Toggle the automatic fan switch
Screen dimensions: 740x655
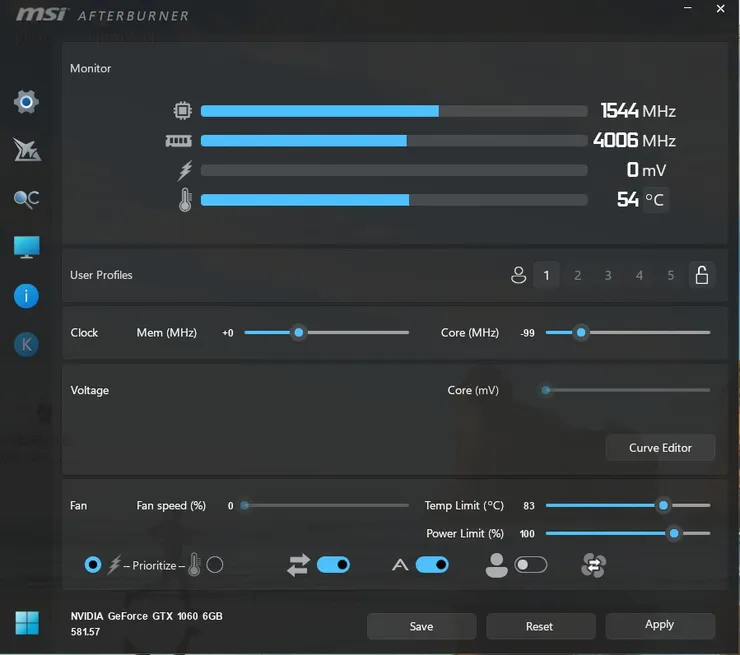click(432, 565)
